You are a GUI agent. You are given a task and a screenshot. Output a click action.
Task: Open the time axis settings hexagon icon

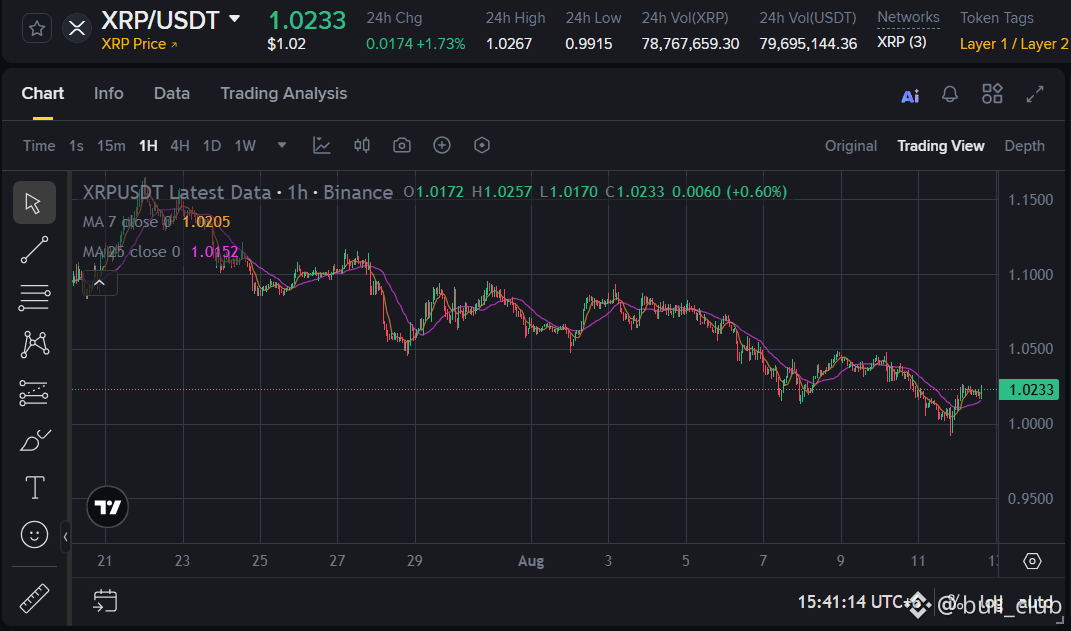tap(1032, 561)
